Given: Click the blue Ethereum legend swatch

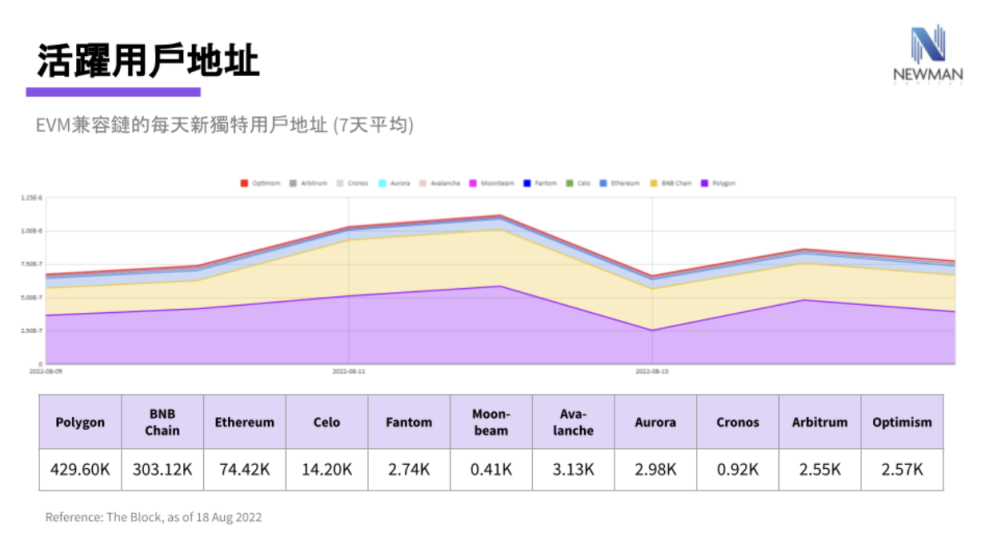Looking at the screenshot, I should 603,183.
